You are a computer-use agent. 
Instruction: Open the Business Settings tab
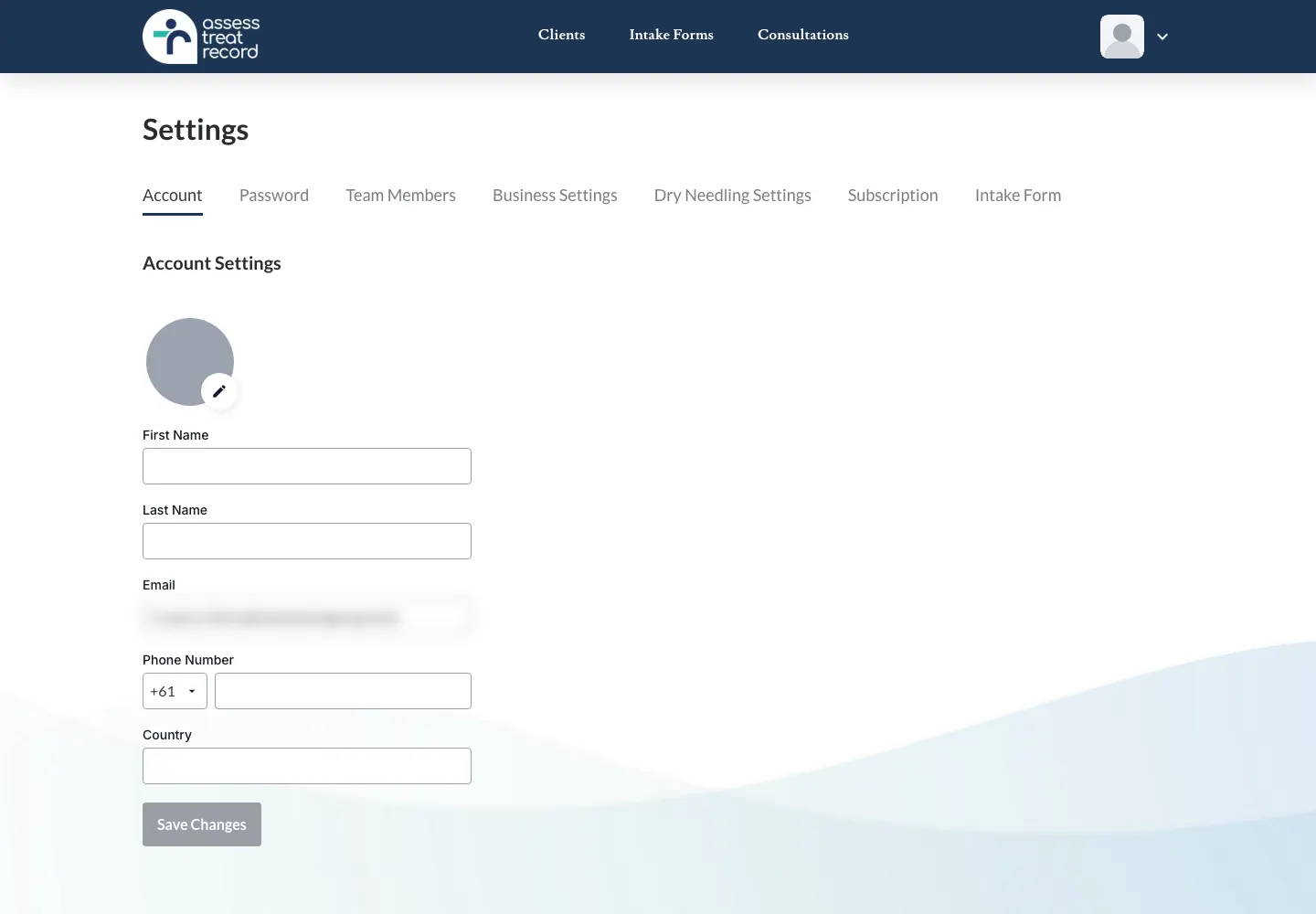coord(555,196)
